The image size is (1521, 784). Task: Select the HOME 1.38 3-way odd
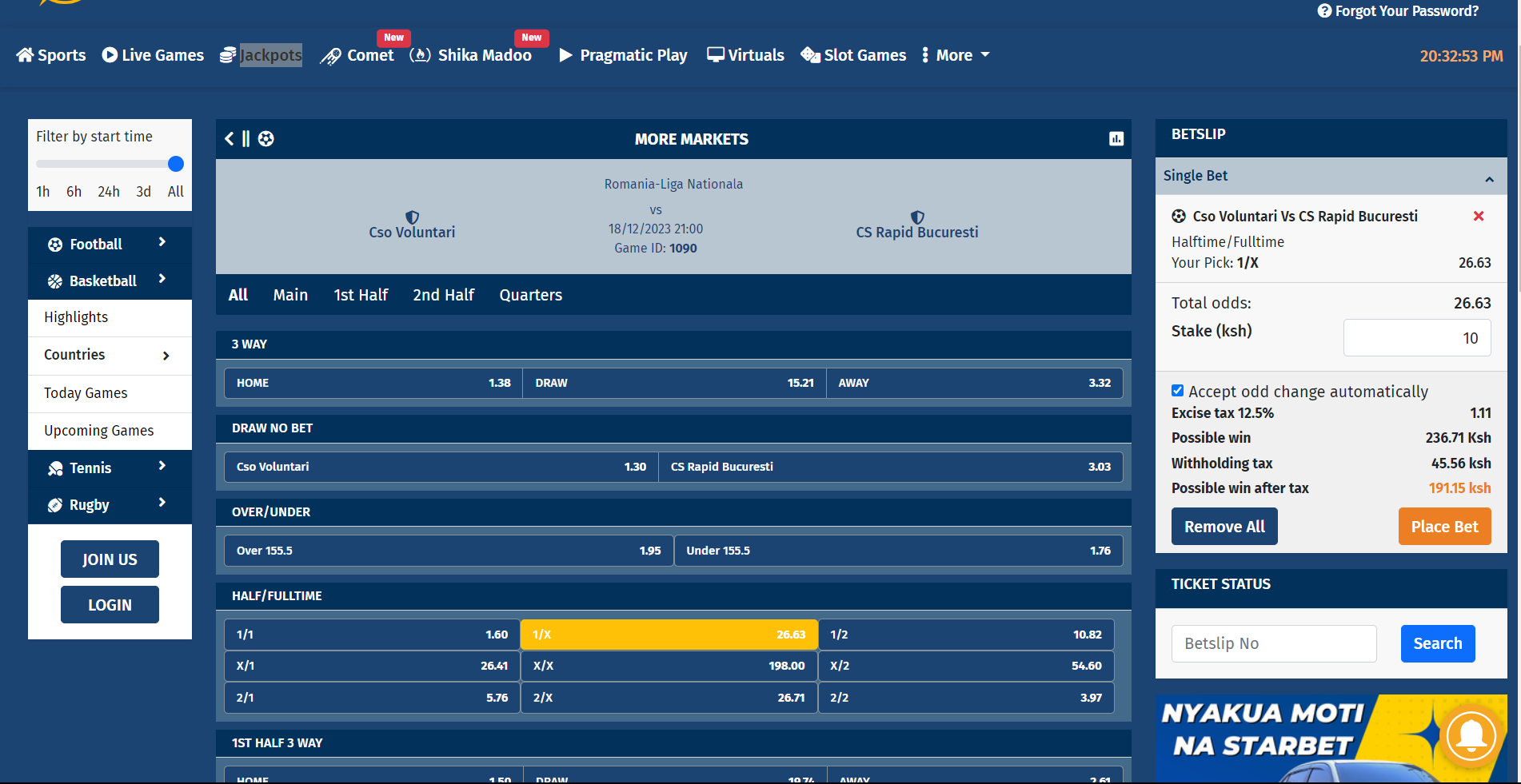373,383
